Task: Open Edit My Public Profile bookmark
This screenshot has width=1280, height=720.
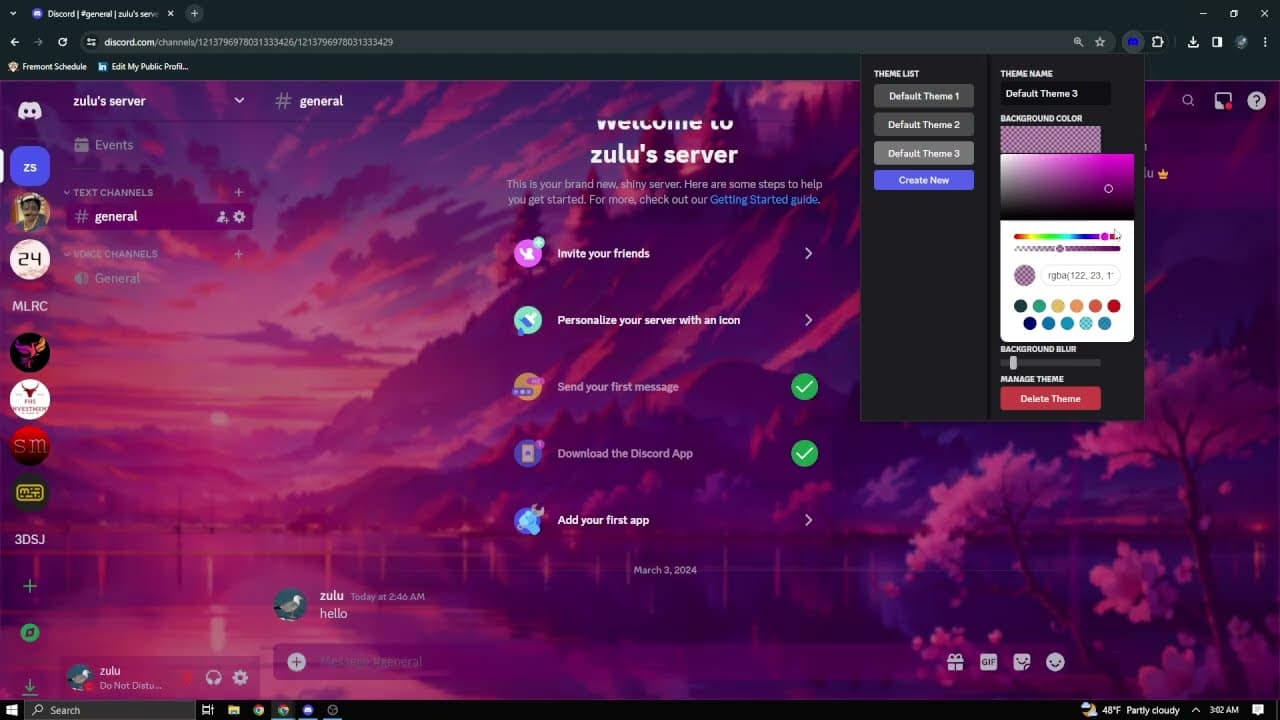Action: [143, 66]
